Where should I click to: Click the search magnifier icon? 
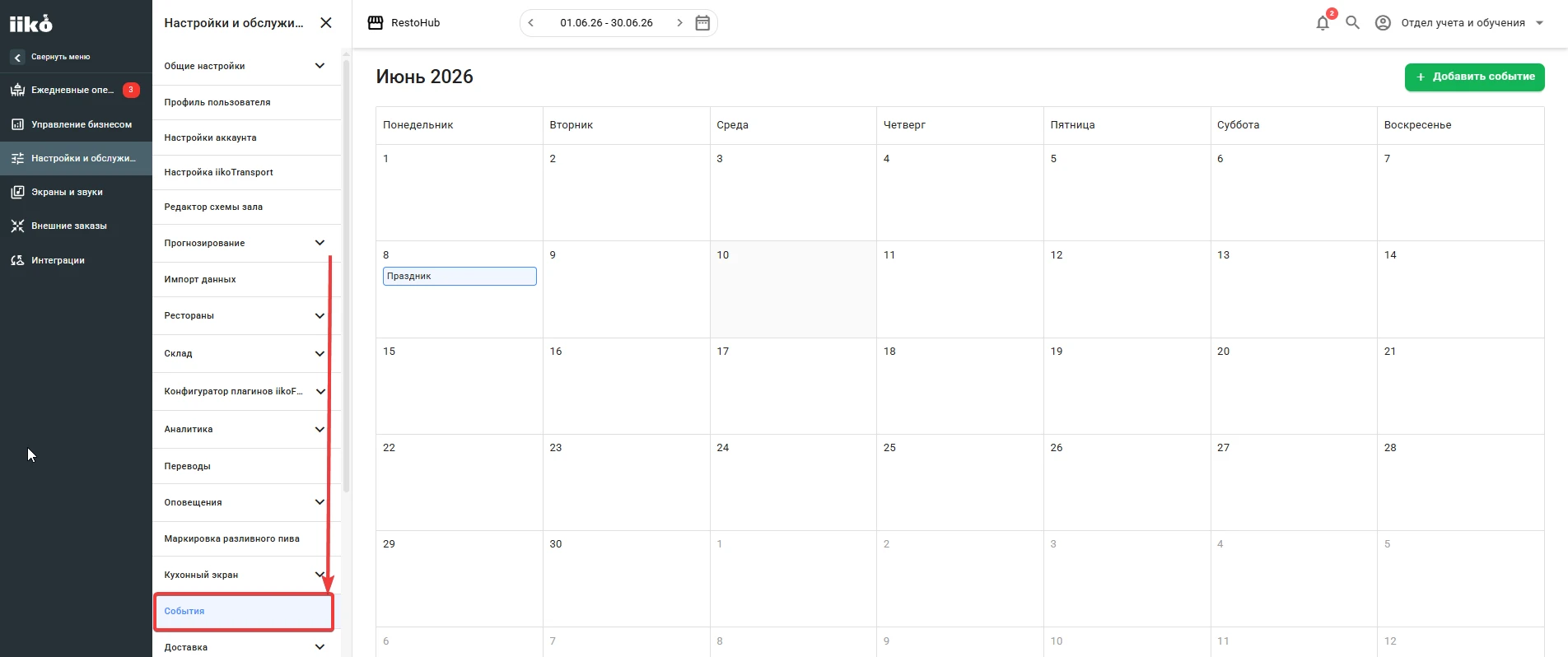(1352, 23)
